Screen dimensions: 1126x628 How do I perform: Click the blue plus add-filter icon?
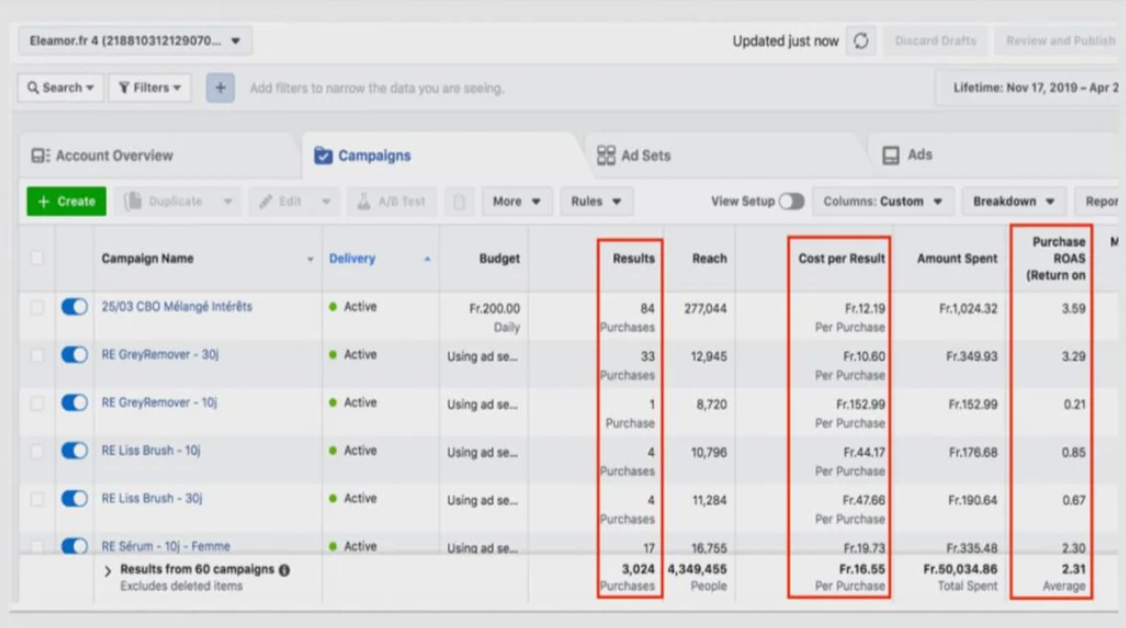pos(220,88)
